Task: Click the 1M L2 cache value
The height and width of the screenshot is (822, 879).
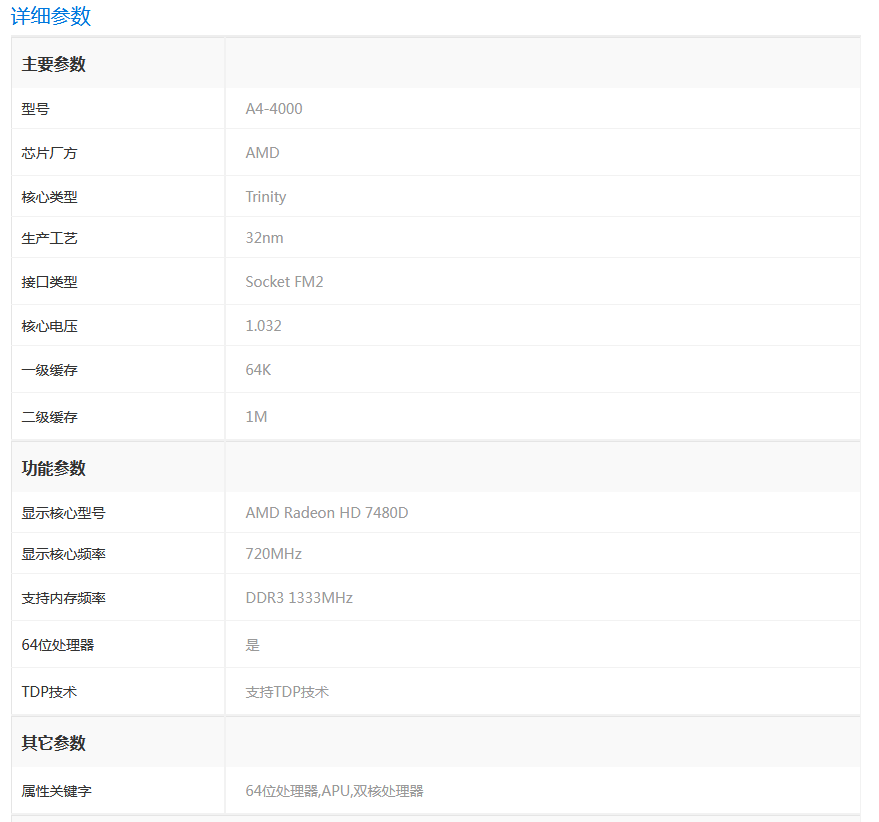Action: 255,416
